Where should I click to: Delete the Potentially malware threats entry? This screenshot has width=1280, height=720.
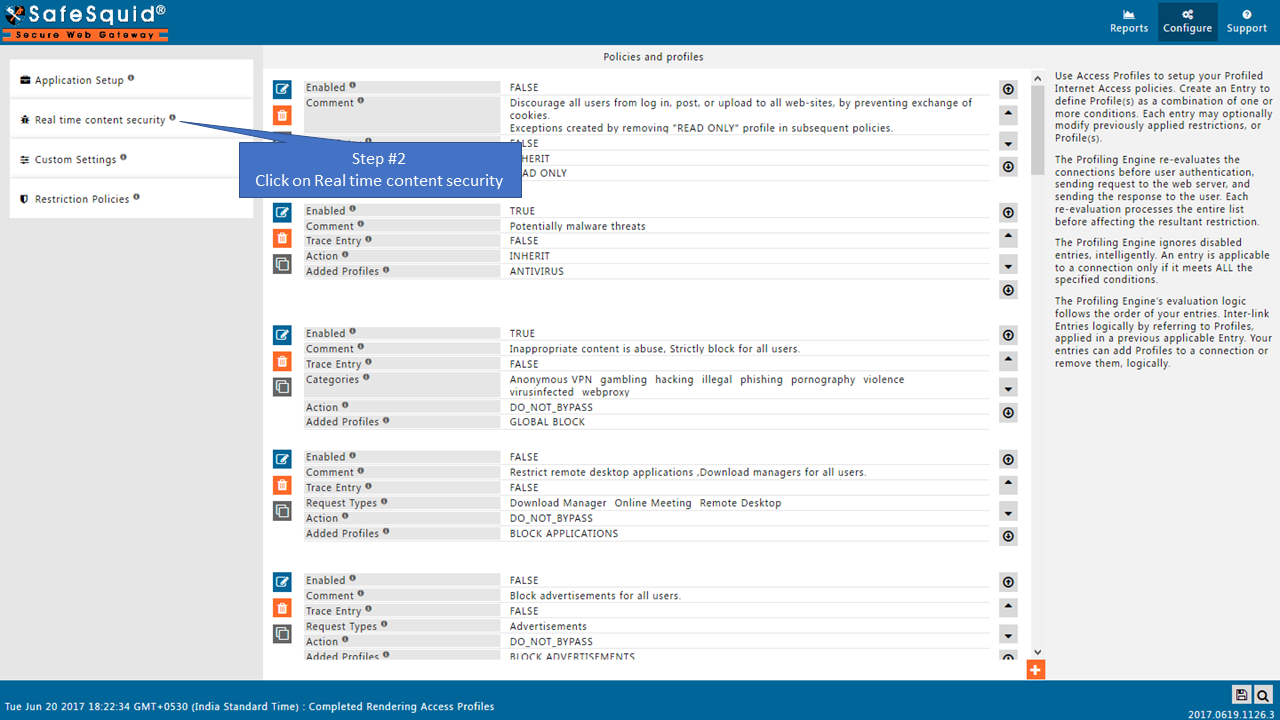(x=282, y=238)
